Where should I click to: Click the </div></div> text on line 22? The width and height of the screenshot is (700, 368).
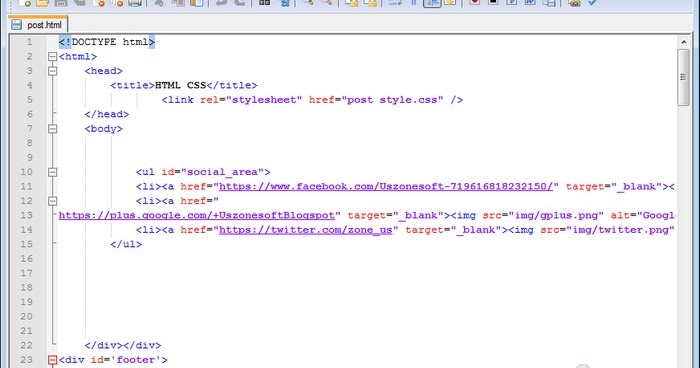123,346
